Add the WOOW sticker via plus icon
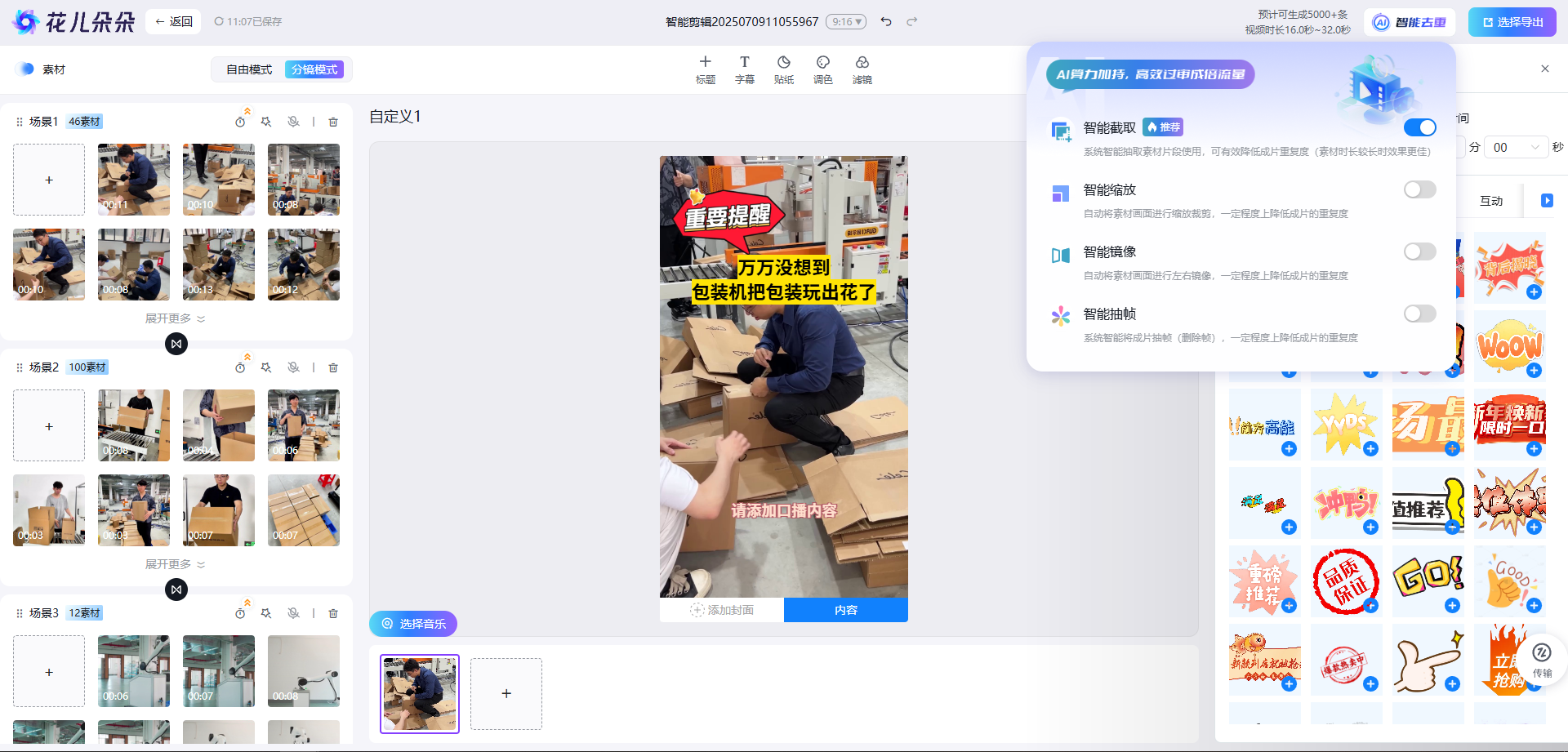 (1534, 371)
